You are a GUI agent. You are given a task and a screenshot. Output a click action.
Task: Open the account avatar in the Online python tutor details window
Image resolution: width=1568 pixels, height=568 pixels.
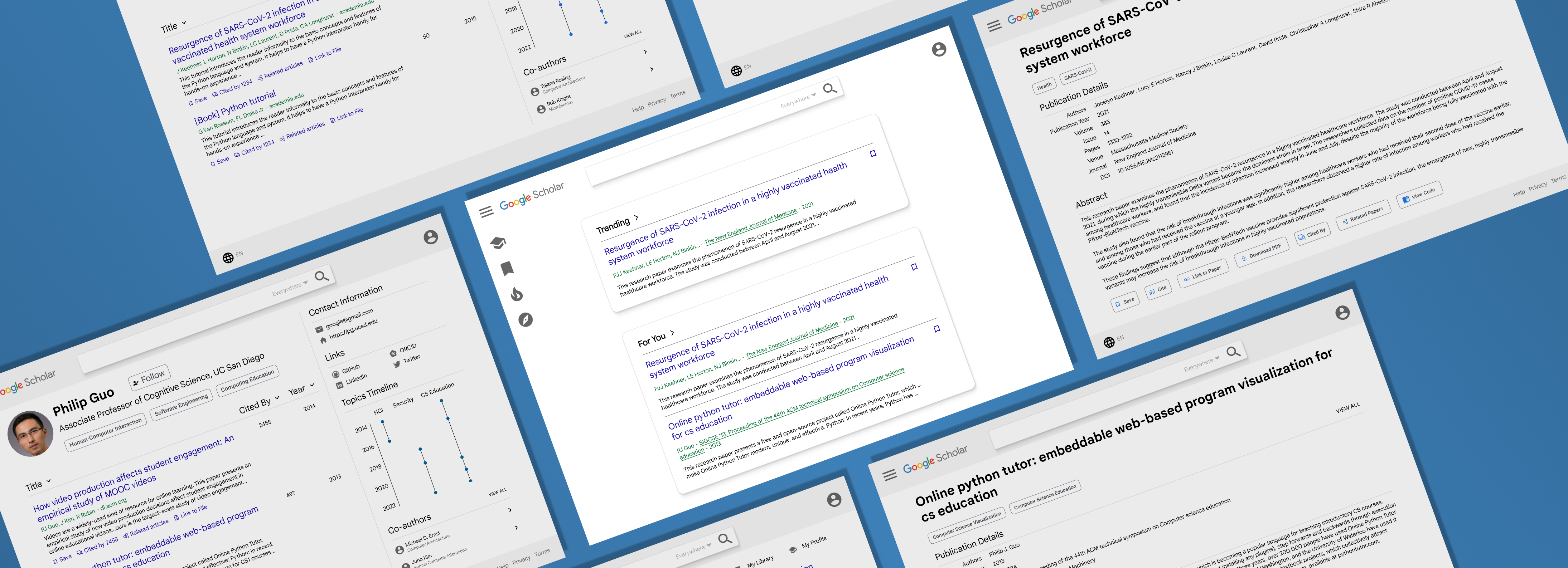pyautogui.click(x=1342, y=313)
